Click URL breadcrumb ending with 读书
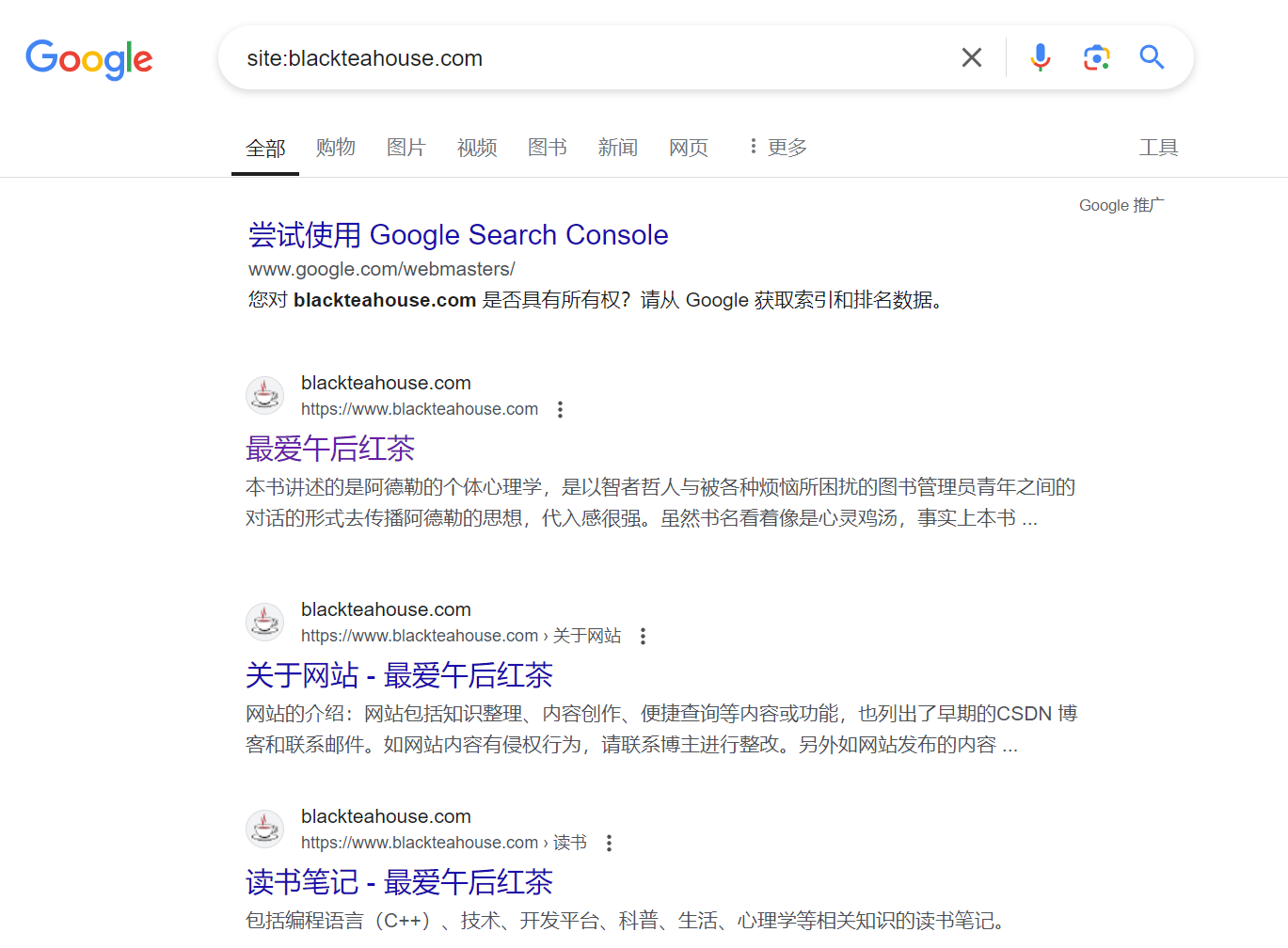This screenshot has width=1288, height=948. pyautogui.click(x=444, y=843)
